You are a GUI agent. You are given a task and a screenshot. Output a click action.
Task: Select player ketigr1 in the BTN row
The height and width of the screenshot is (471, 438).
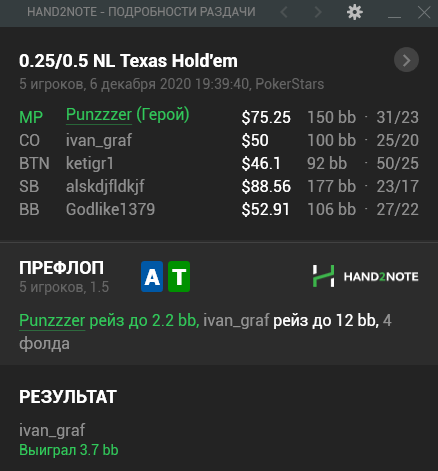tap(90, 163)
